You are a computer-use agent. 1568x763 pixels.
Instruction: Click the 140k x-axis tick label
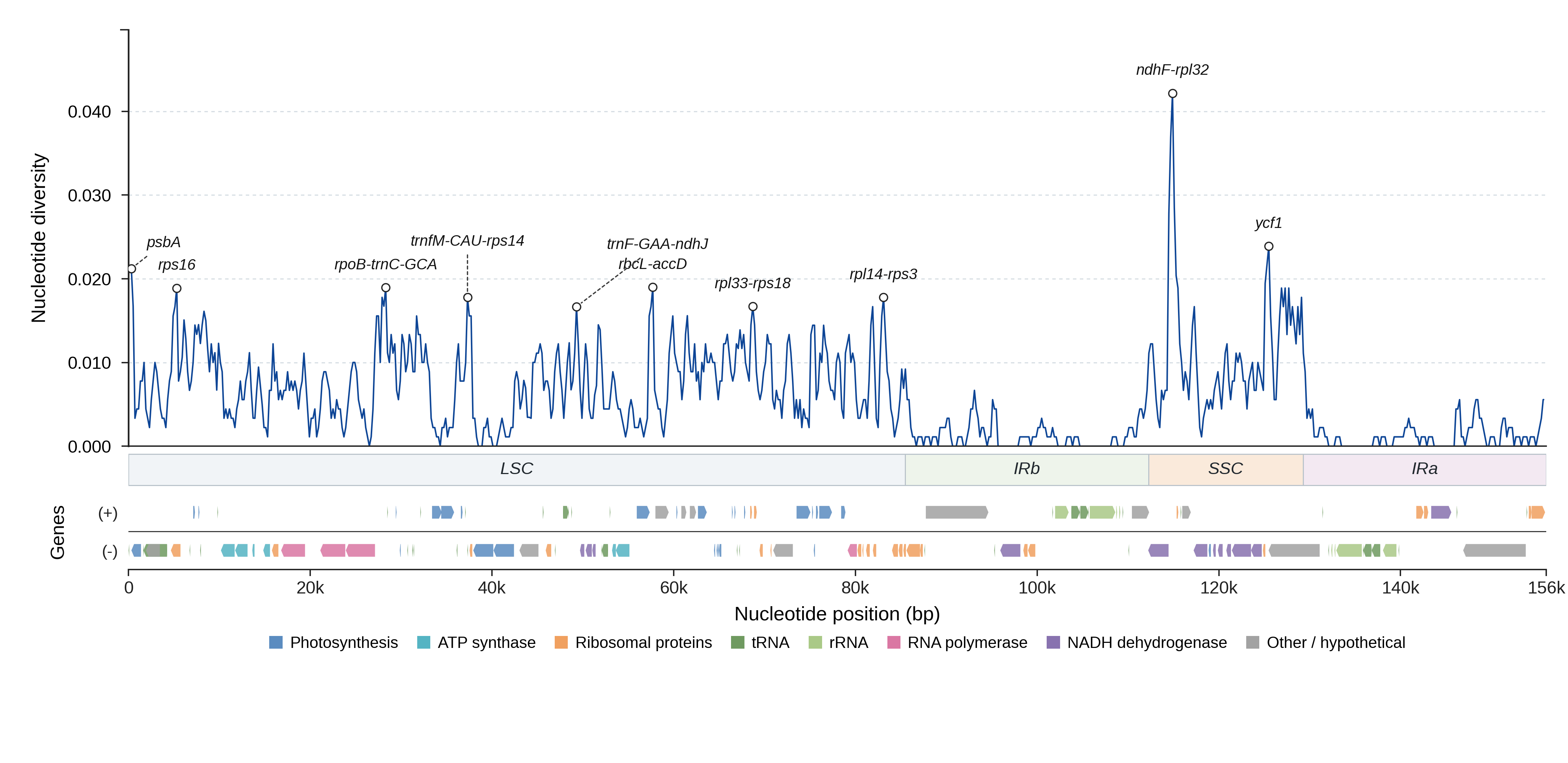pos(1401,588)
